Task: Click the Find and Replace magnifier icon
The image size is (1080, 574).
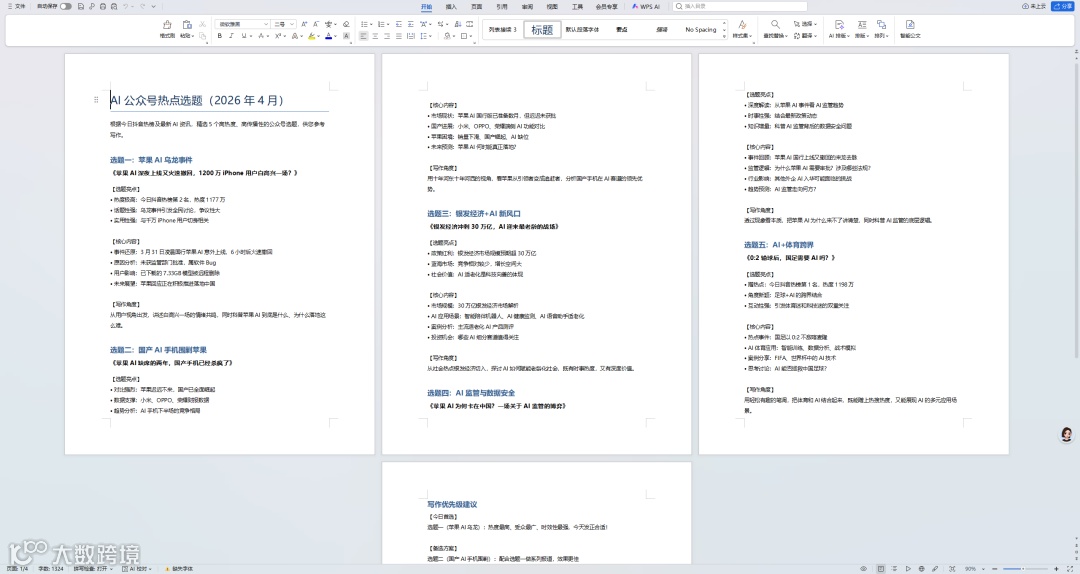Action: (x=775, y=25)
